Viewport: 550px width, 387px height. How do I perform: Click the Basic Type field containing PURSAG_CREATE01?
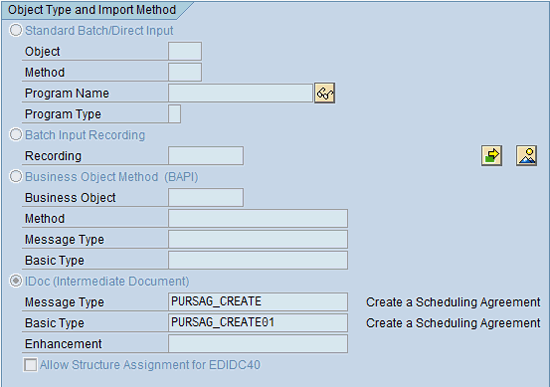[258, 323]
